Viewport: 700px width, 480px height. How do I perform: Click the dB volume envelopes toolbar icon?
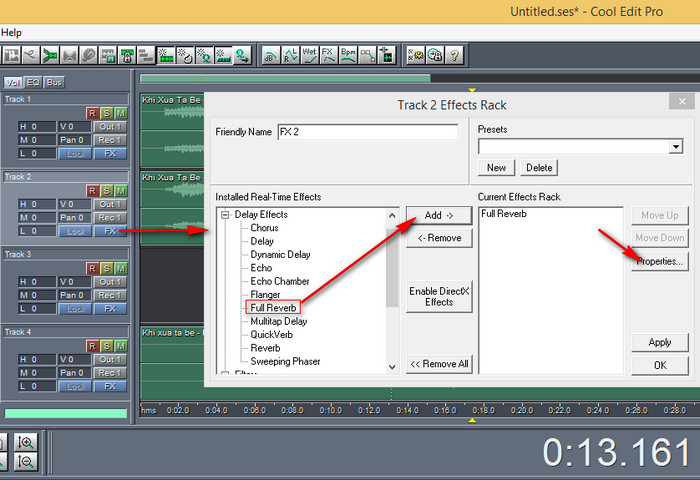point(271,56)
